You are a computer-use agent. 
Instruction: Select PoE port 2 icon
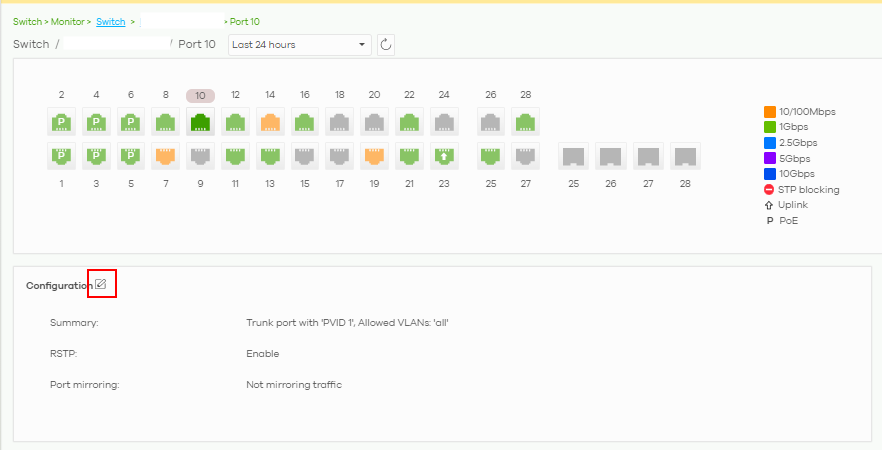click(x=62, y=123)
